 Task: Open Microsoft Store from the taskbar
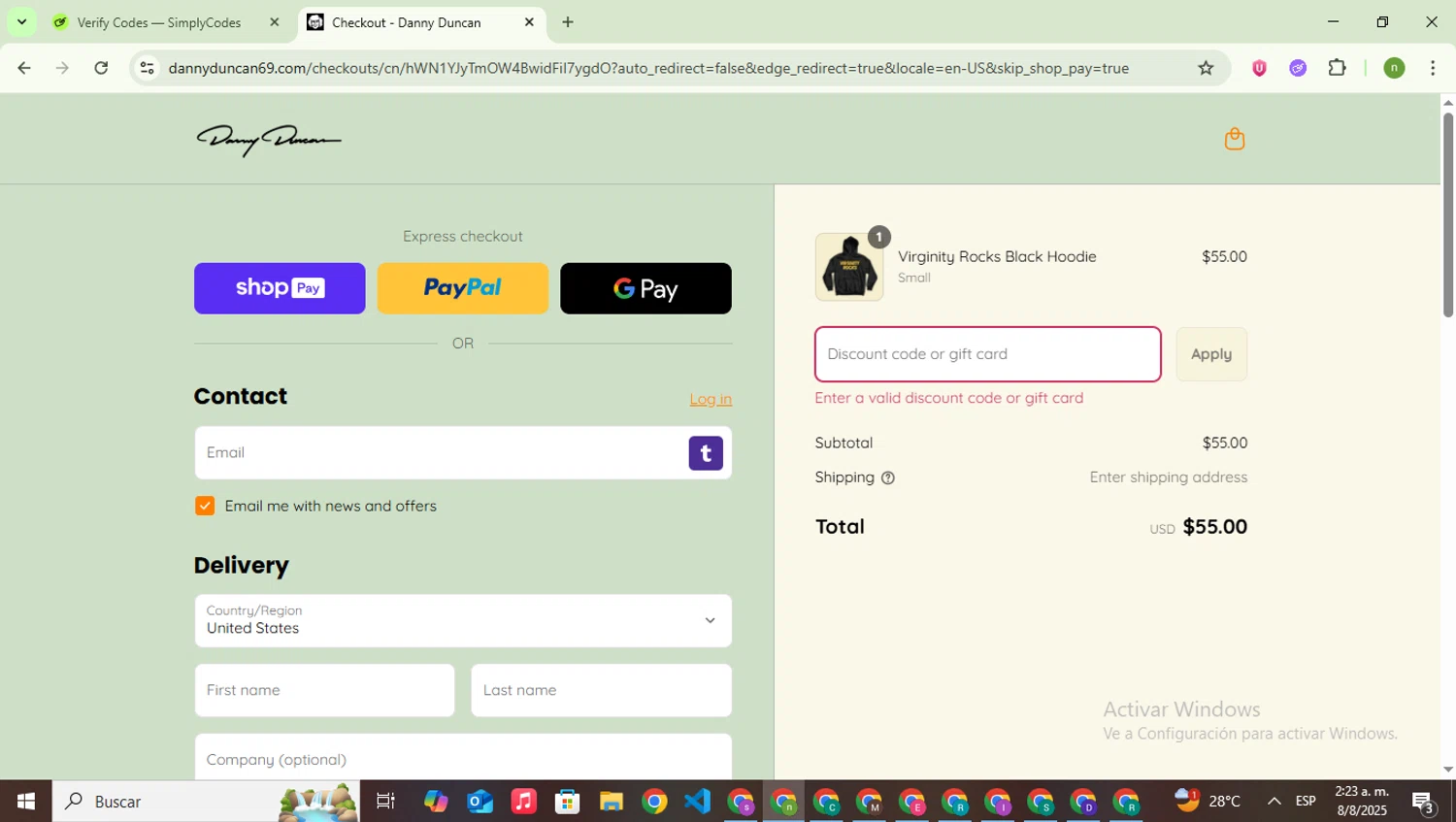(x=567, y=802)
